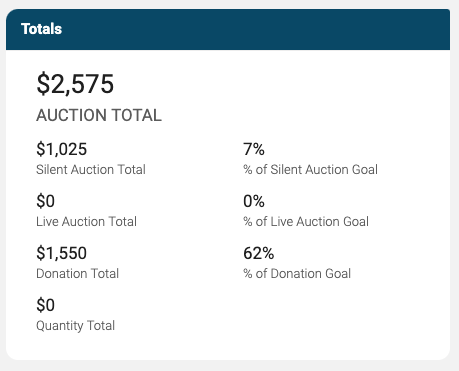Select the $1,550 donation amount

pyautogui.click(x=62, y=253)
